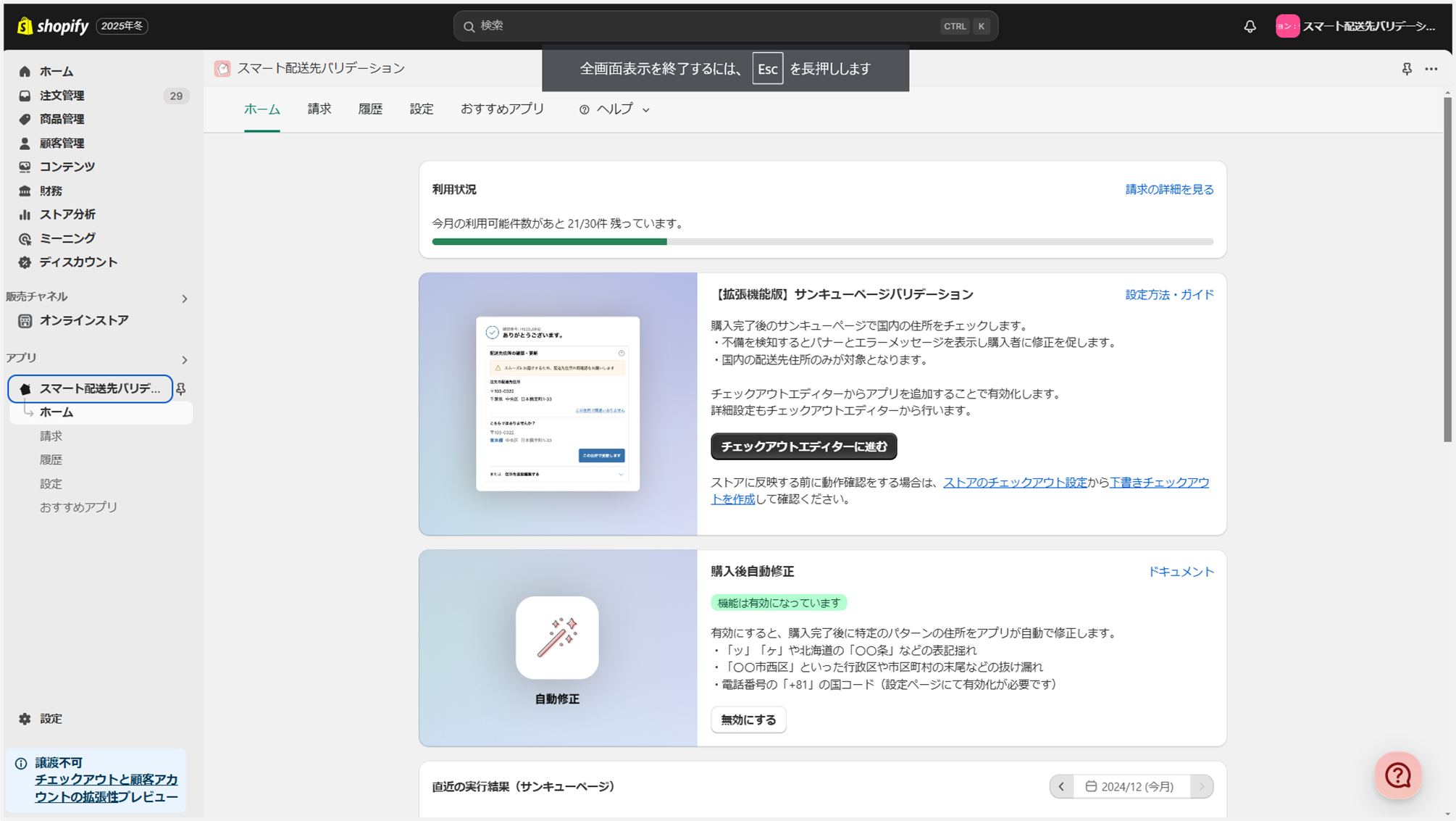Expand the 販売チャネル section chevron
The width and height of the screenshot is (1456, 821).
(x=185, y=299)
